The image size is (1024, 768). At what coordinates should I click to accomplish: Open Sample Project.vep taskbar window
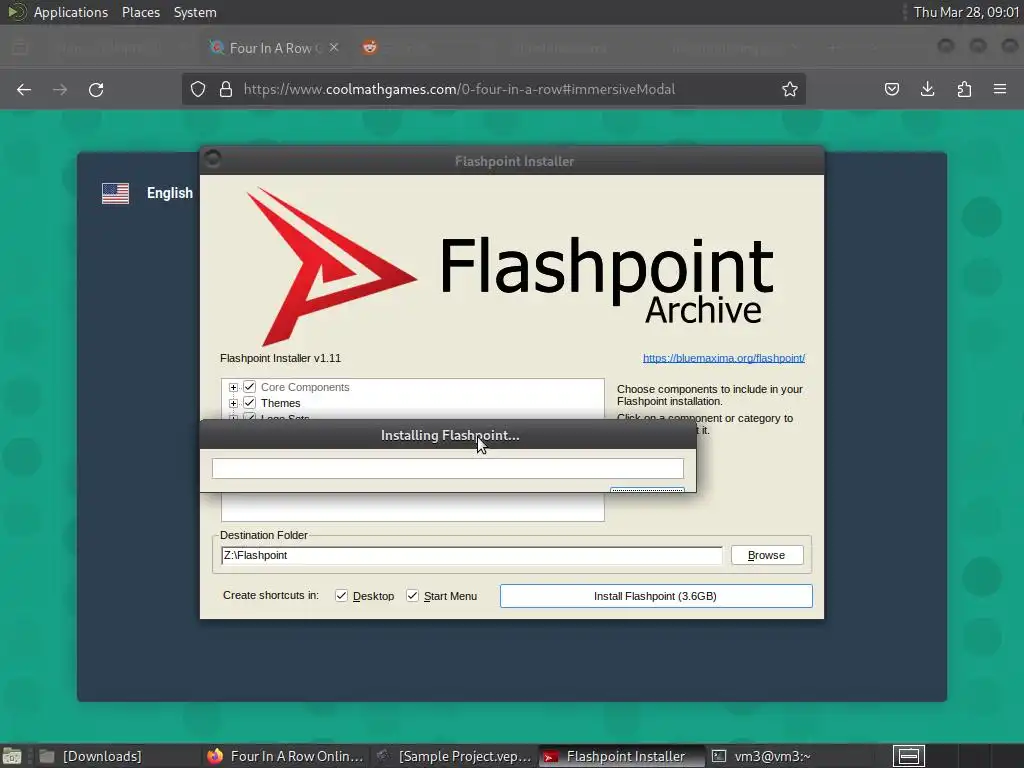[x=455, y=756]
